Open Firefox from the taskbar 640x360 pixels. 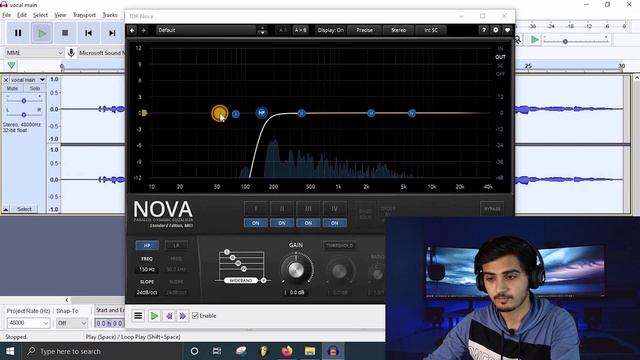pyautogui.click(x=287, y=351)
